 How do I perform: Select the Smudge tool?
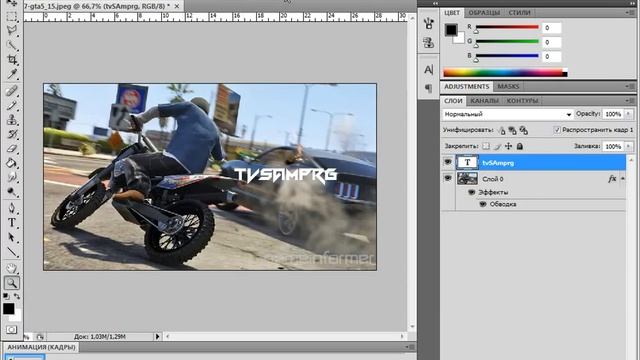11,177
